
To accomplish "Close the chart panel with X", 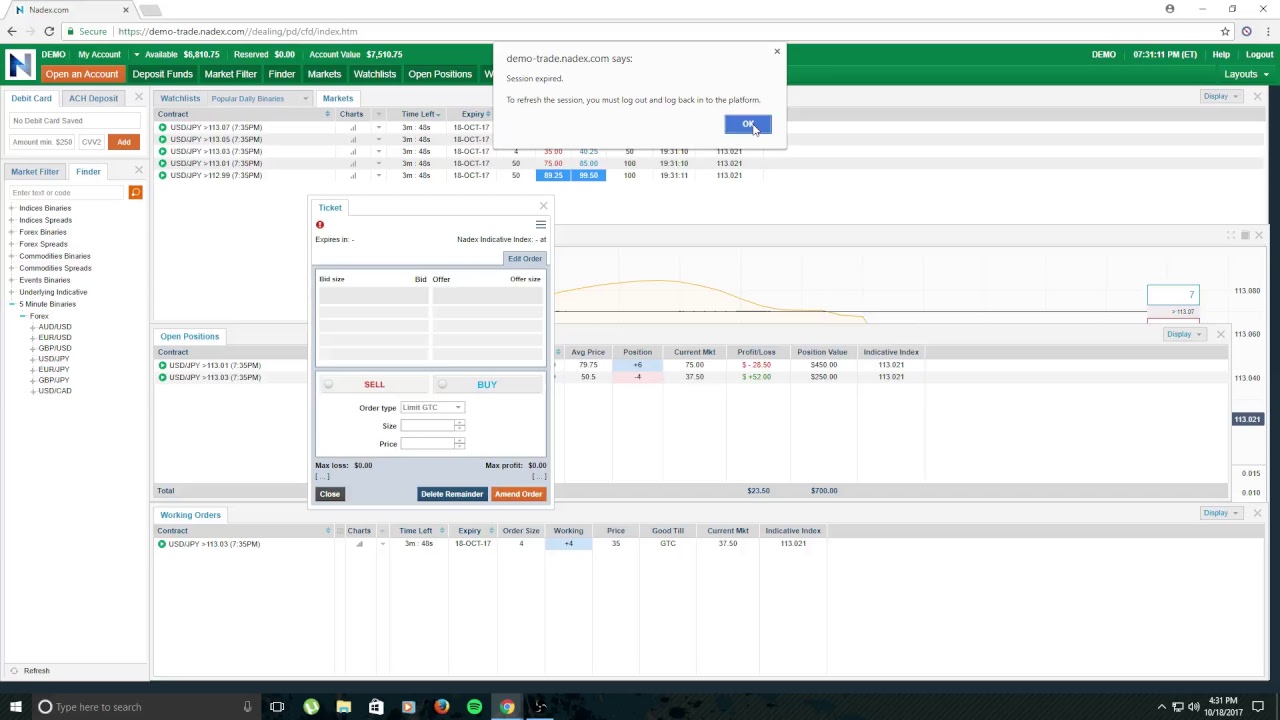I will (1259, 235).
